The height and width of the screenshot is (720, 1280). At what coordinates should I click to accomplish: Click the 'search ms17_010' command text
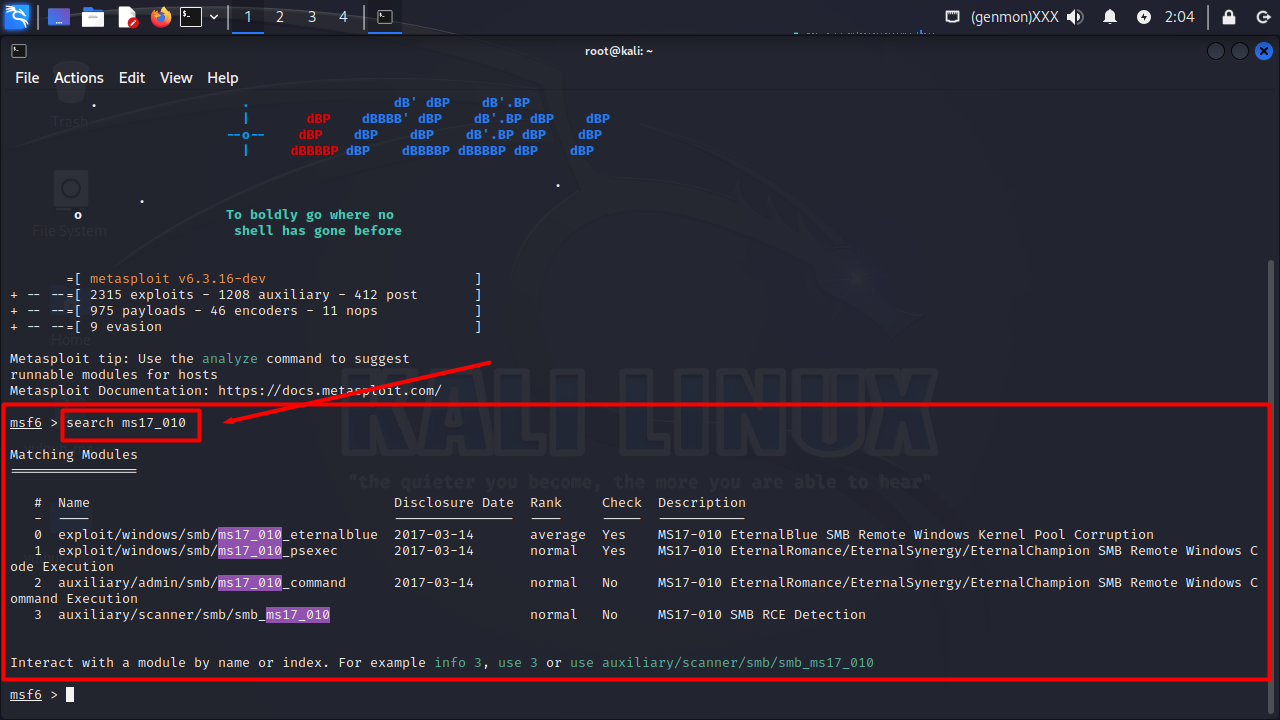(x=126, y=423)
